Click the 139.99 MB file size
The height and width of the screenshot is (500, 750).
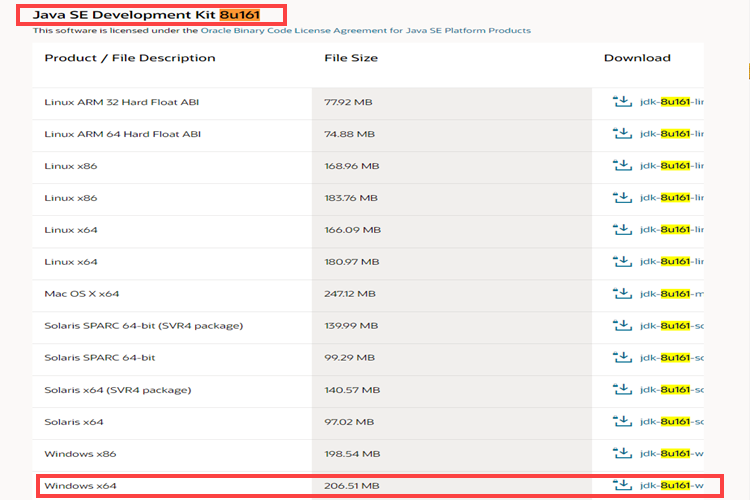pyautogui.click(x=351, y=326)
